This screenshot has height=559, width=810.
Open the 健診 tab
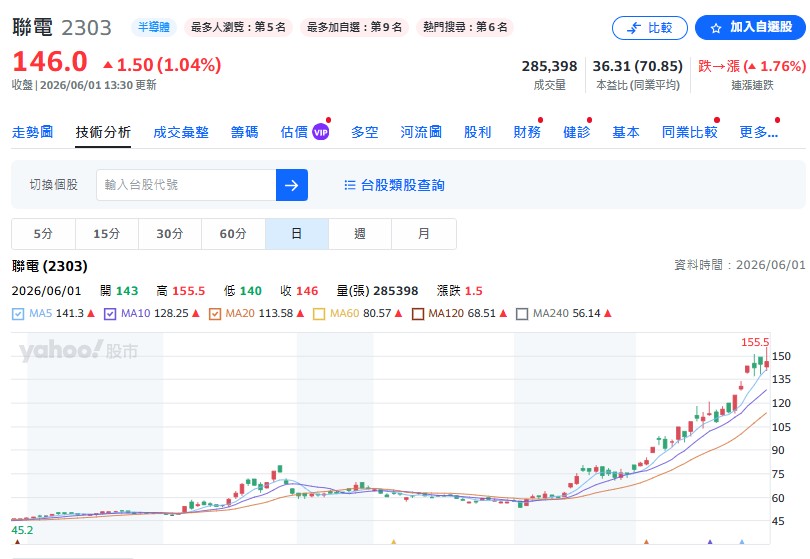pyautogui.click(x=577, y=132)
